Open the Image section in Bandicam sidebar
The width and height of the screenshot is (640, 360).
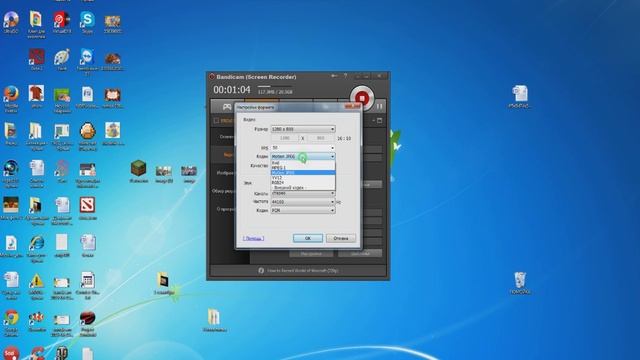coord(225,173)
